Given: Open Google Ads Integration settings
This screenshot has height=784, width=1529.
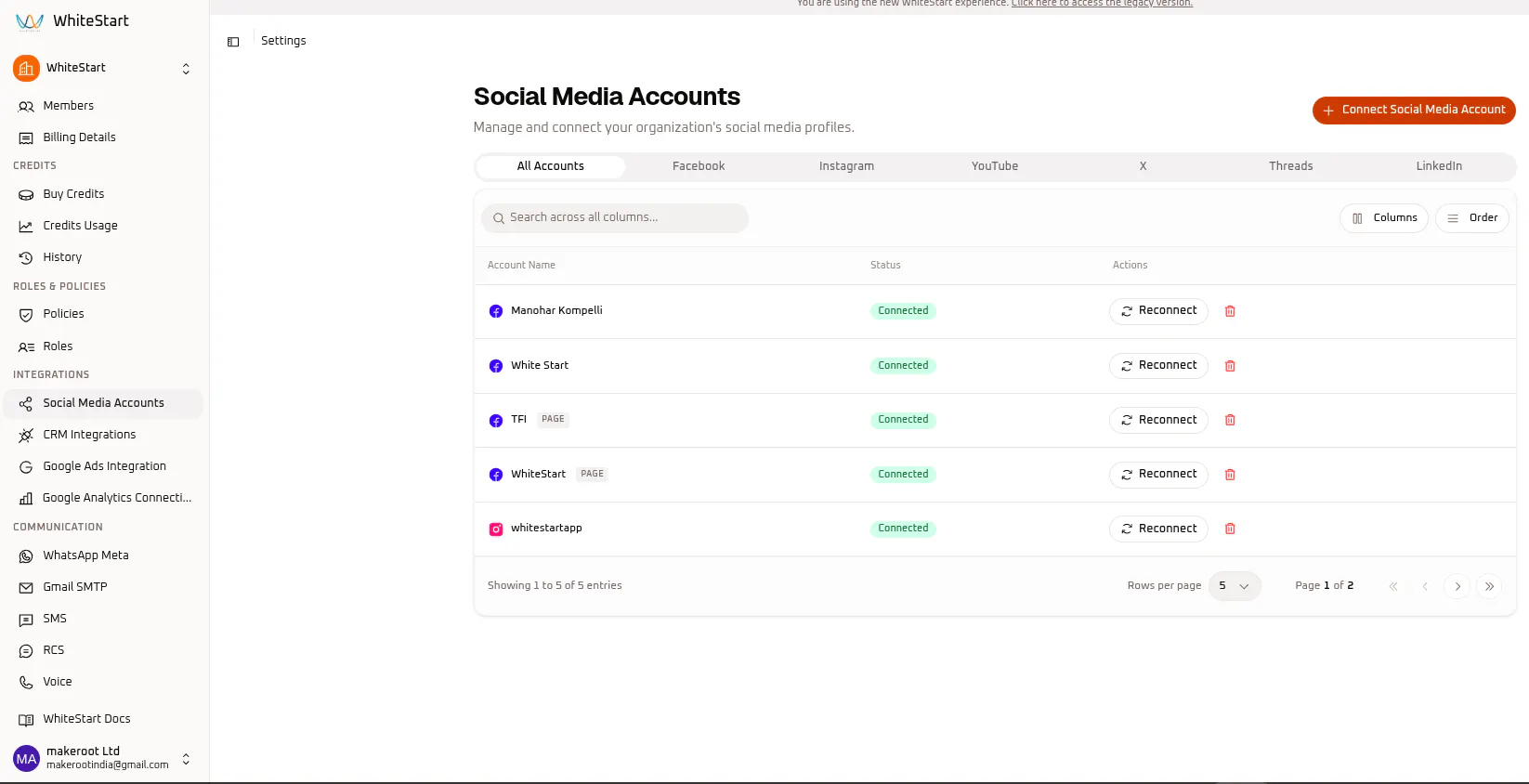Looking at the screenshot, I should (x=104, y=466).
